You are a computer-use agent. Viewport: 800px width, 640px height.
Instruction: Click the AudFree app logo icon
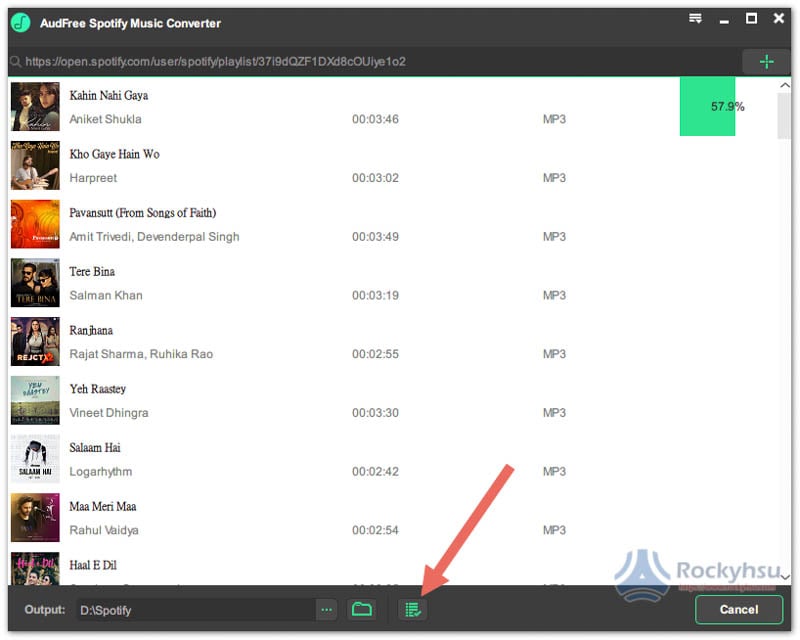[x=21, y=22]
